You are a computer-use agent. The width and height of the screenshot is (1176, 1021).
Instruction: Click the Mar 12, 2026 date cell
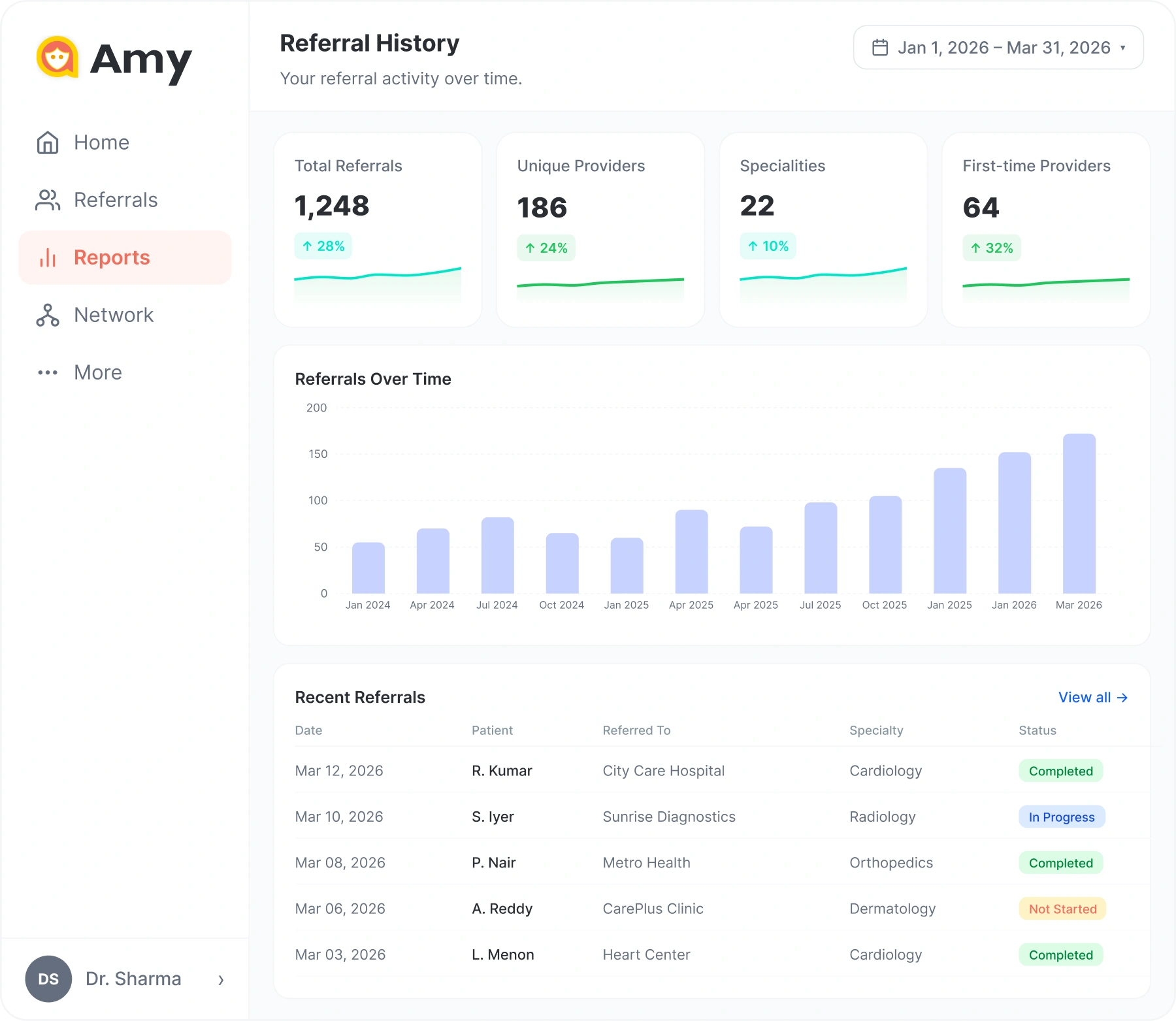pyautogui.click(x=339, y=771)
